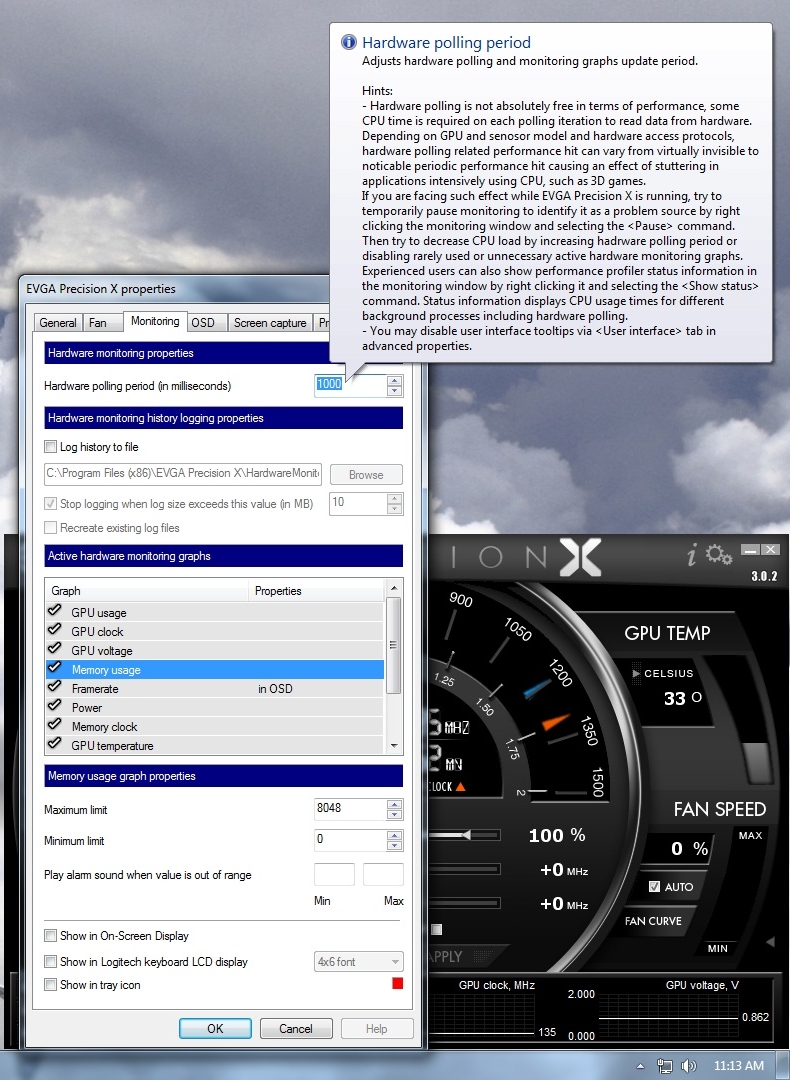Open the settings gears in Precision X
Viewport: 790px width, 1080px height.
pos(719,554)
